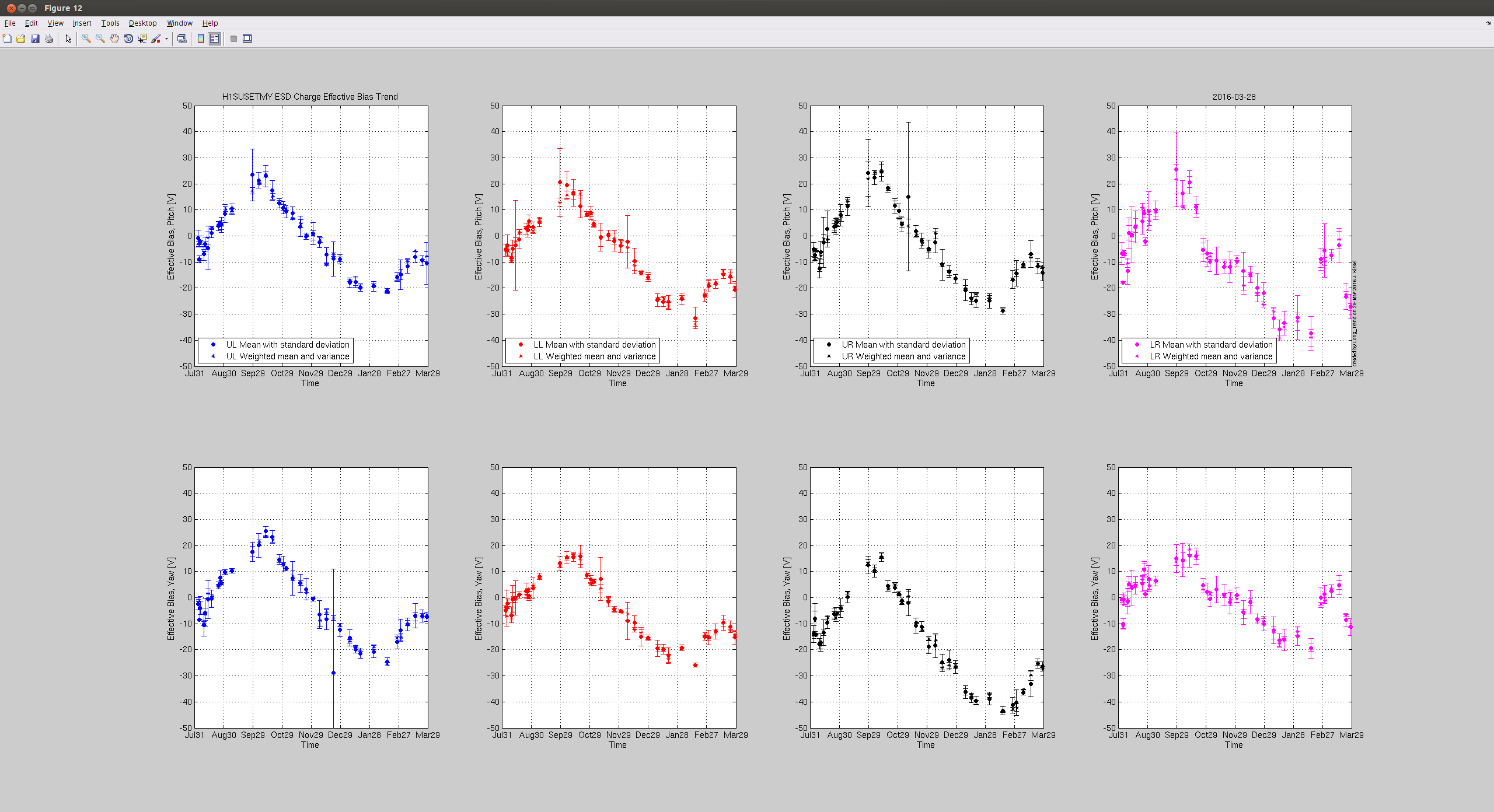The height and width of the screenshot is (812, 1494).
Task: Select the Brush data tool
Action: pos(156,38)
